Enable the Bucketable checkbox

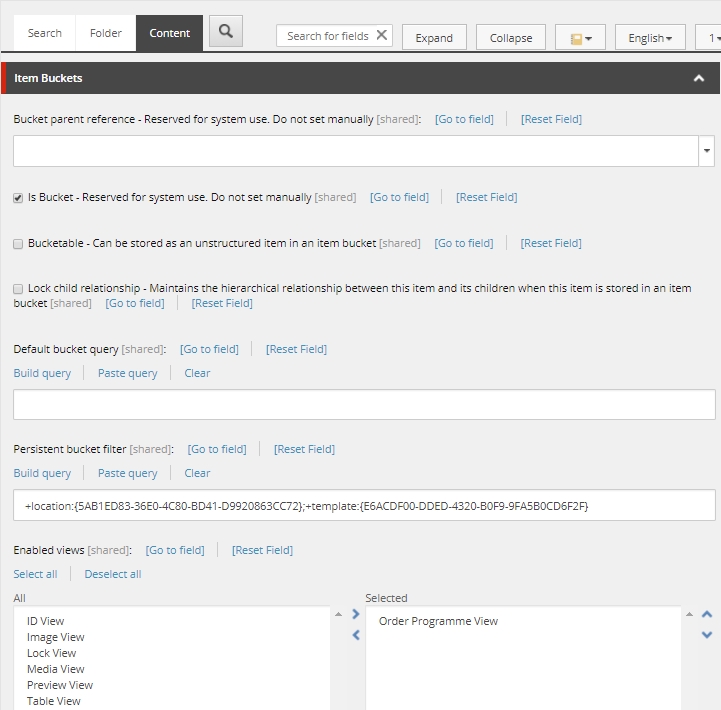pyautogui.click(x=18, y=244)
